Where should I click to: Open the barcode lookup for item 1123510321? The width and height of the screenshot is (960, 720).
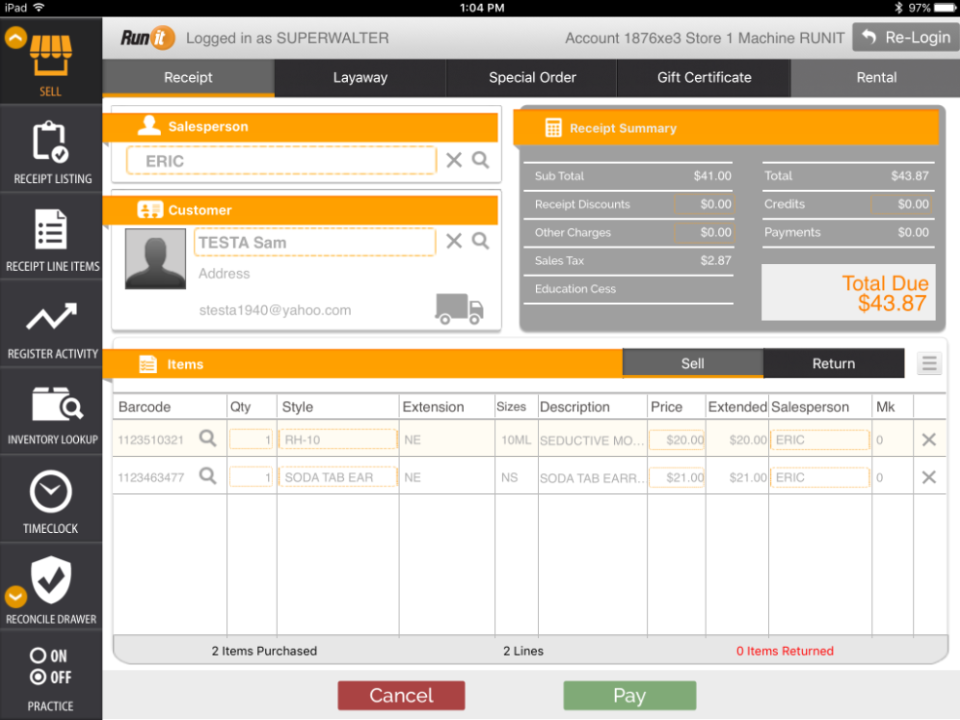click(x=206, y=438)
